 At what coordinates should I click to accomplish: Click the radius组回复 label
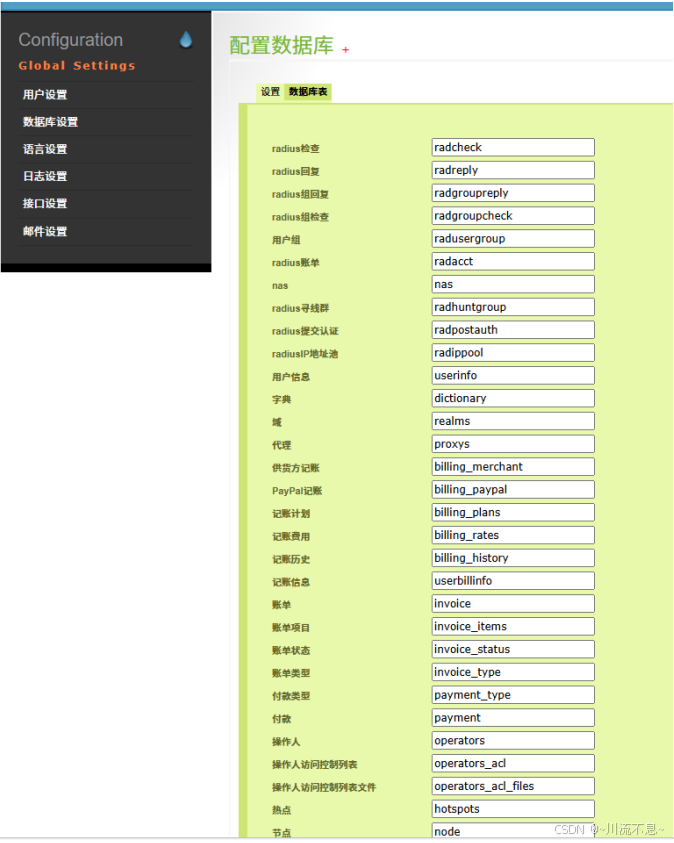click(x=300, y=195)
